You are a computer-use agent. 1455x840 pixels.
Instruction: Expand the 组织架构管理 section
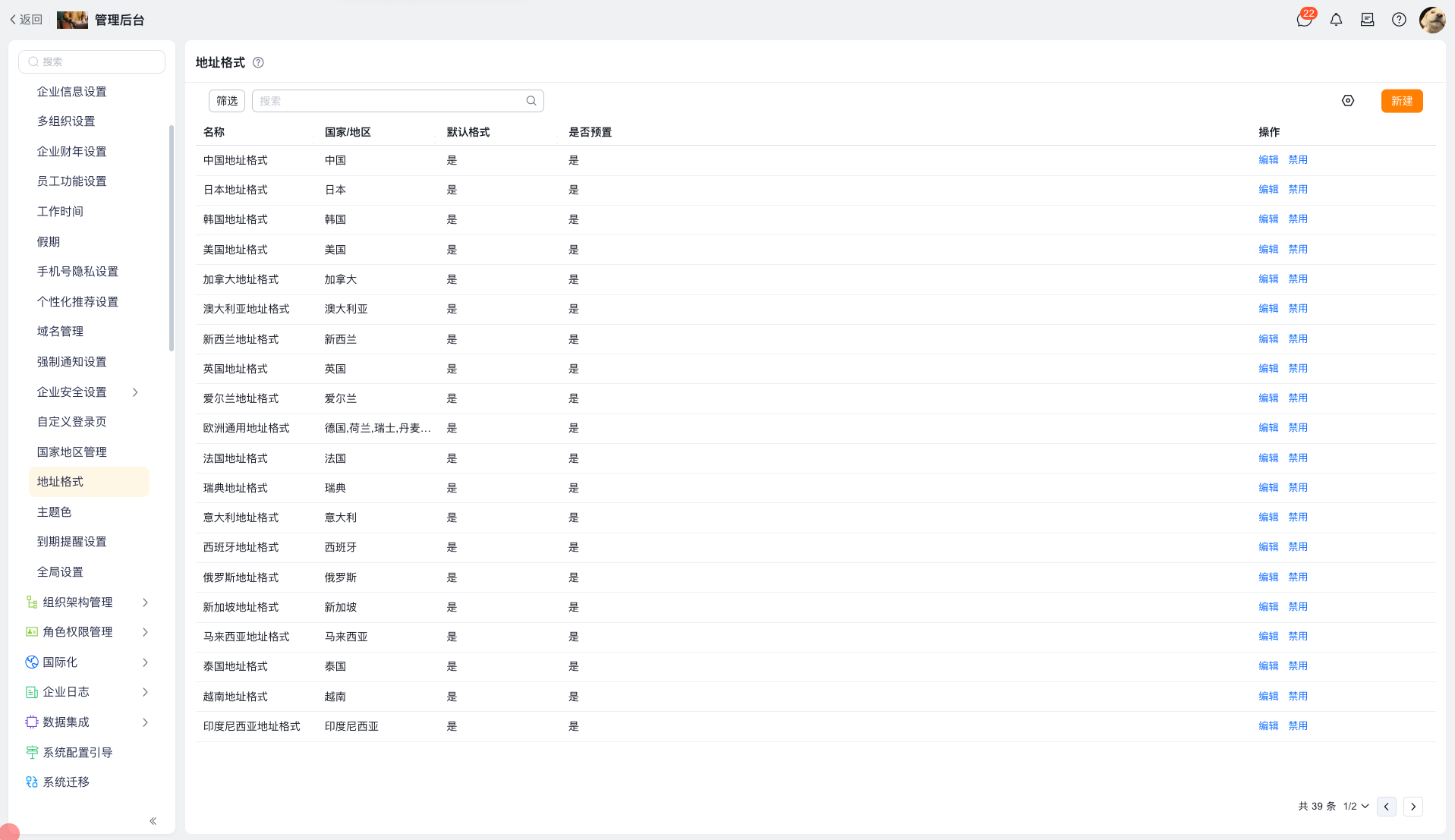click(87, 602)
